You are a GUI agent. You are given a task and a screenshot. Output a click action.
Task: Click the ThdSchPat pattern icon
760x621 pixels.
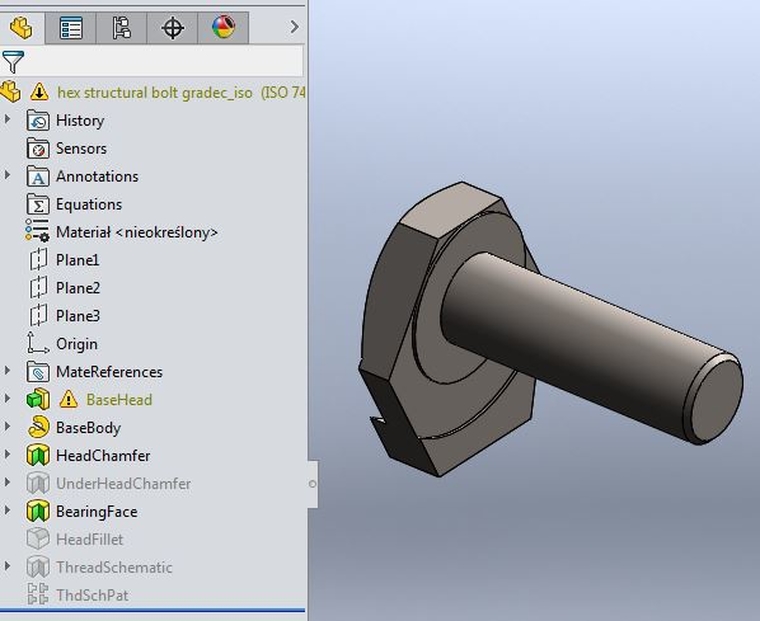pyautogui.click(x=38, y=594)
